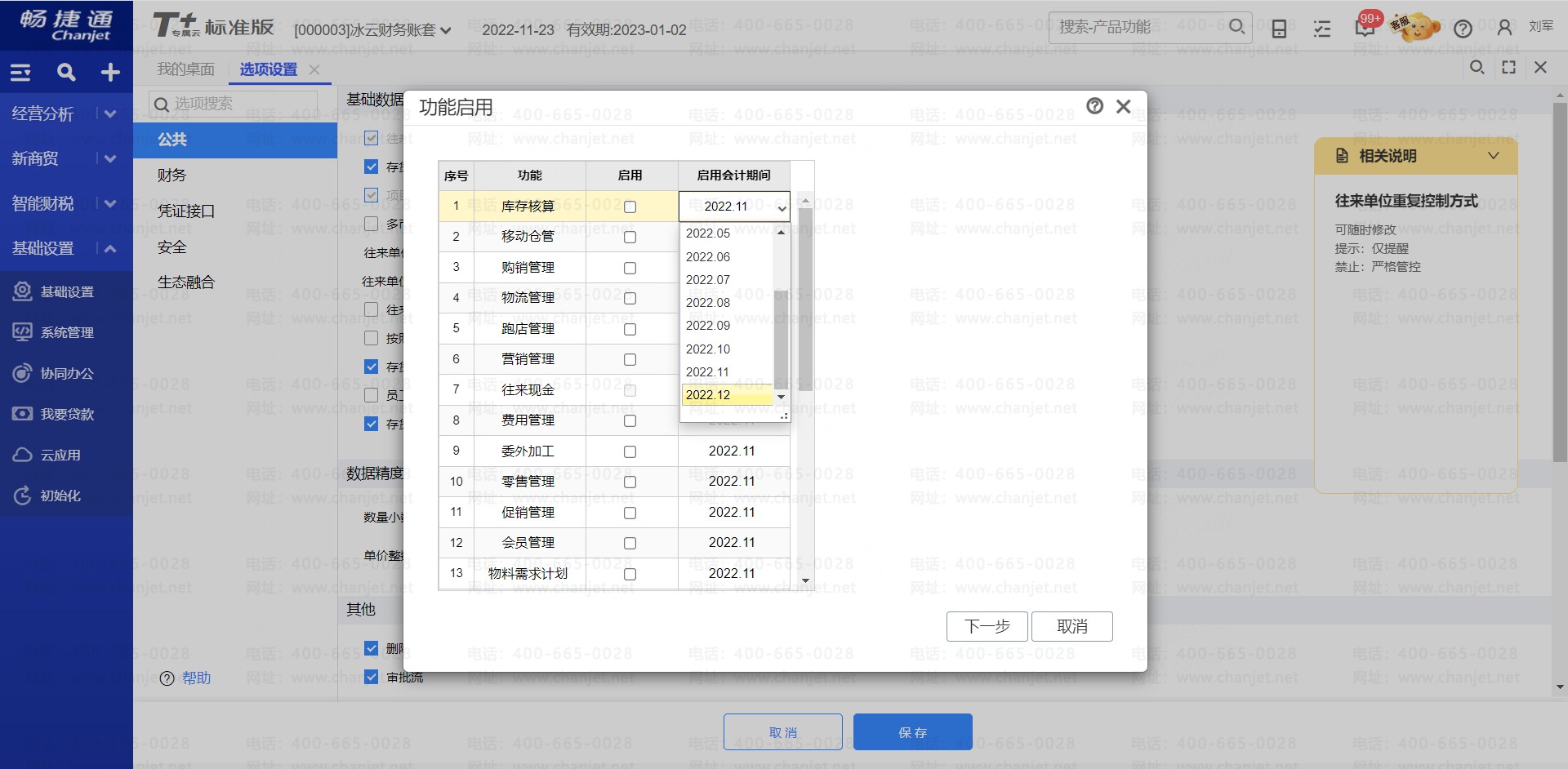
Task: Click the fullscreen expand icon
Action: [x=1508, y=68]
